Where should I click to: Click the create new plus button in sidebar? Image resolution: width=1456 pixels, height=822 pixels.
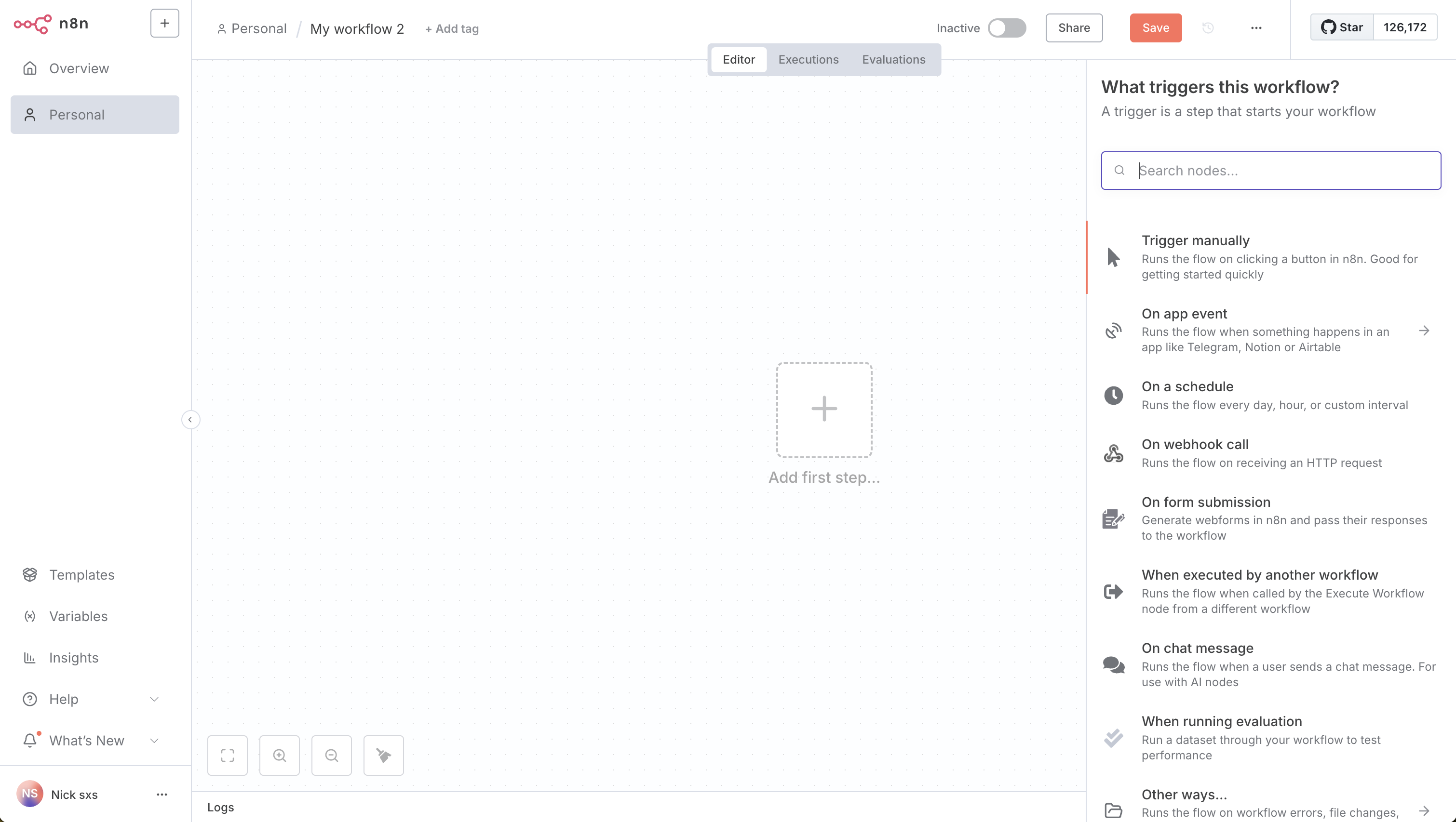click(x=164, y=23)
